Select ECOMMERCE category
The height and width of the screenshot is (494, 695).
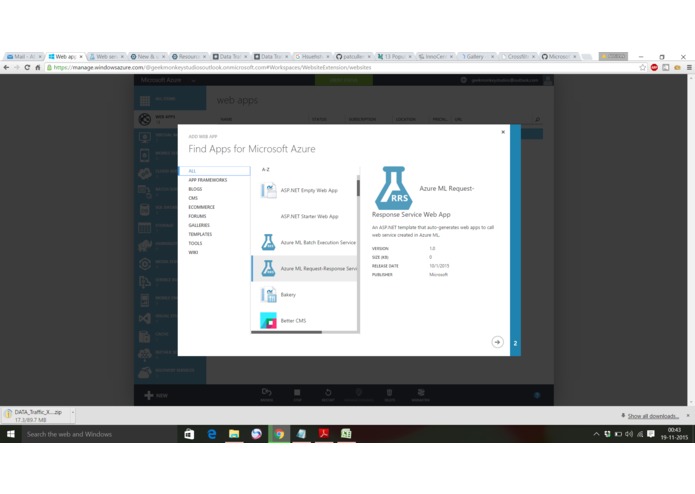201,207
